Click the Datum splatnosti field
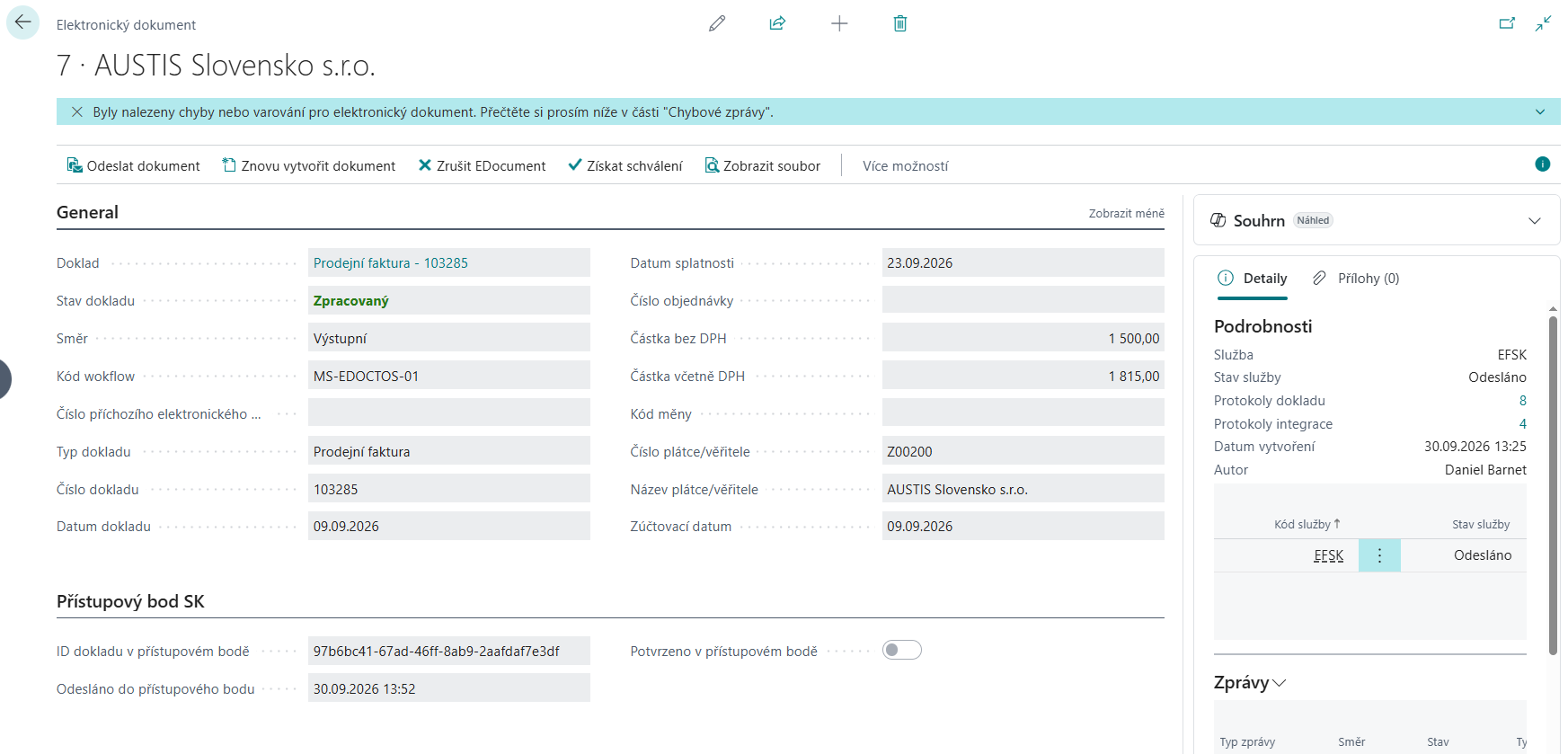This screenshot has height=754, width=1568. click(1023, 263)
